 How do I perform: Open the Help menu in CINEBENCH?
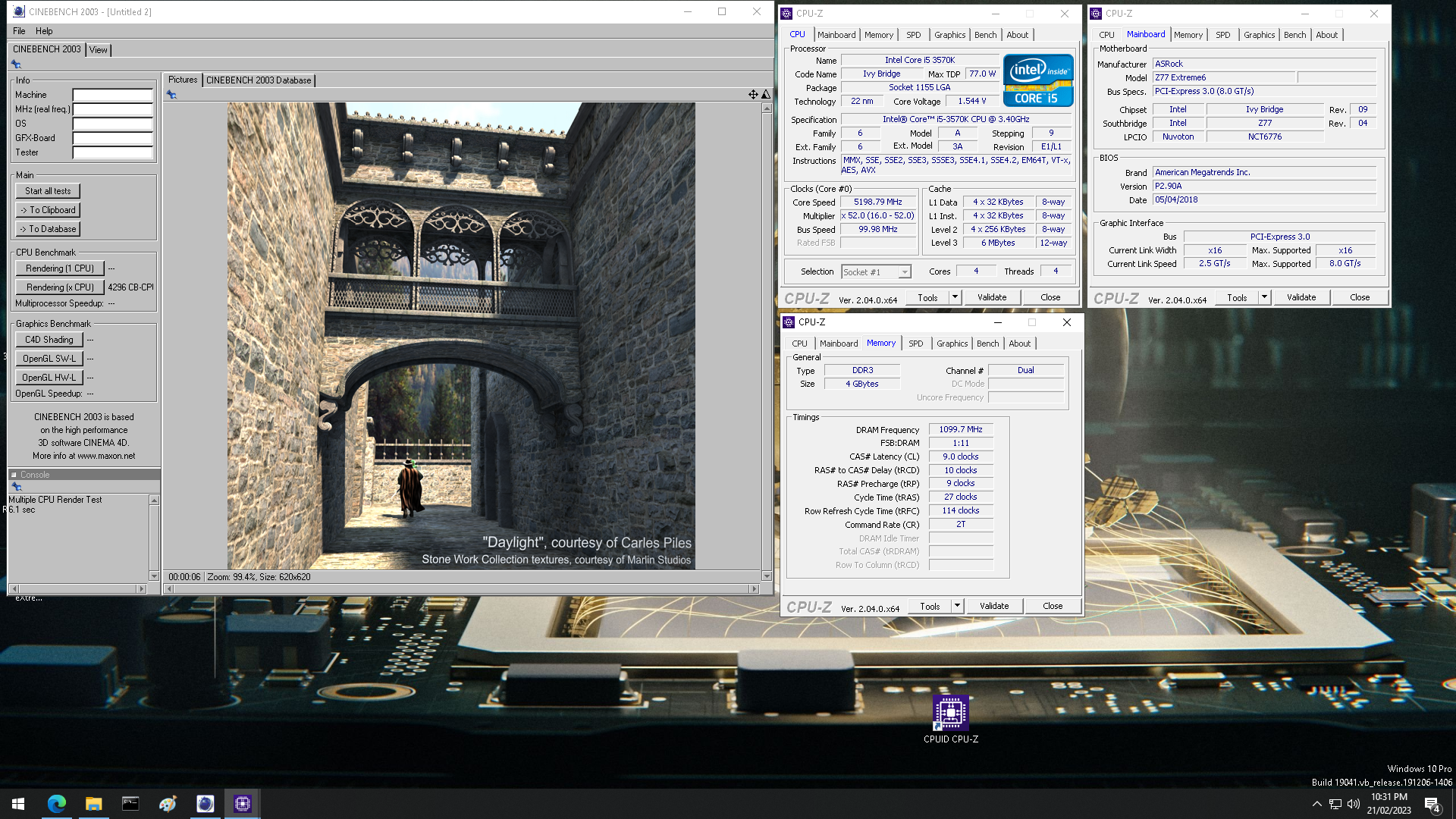(44, 31)
